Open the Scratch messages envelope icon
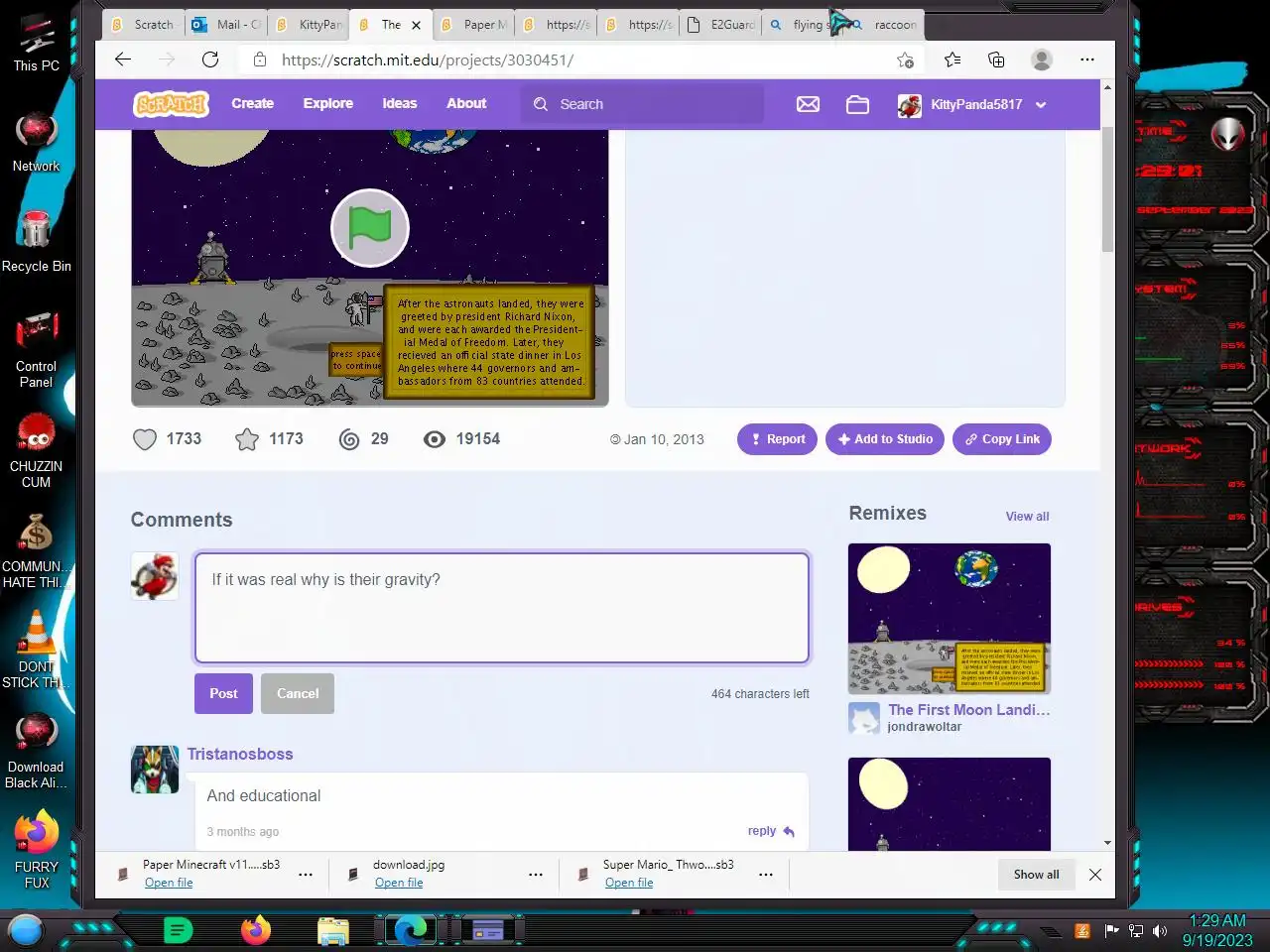1270x952 pixels. pos(808,104)
